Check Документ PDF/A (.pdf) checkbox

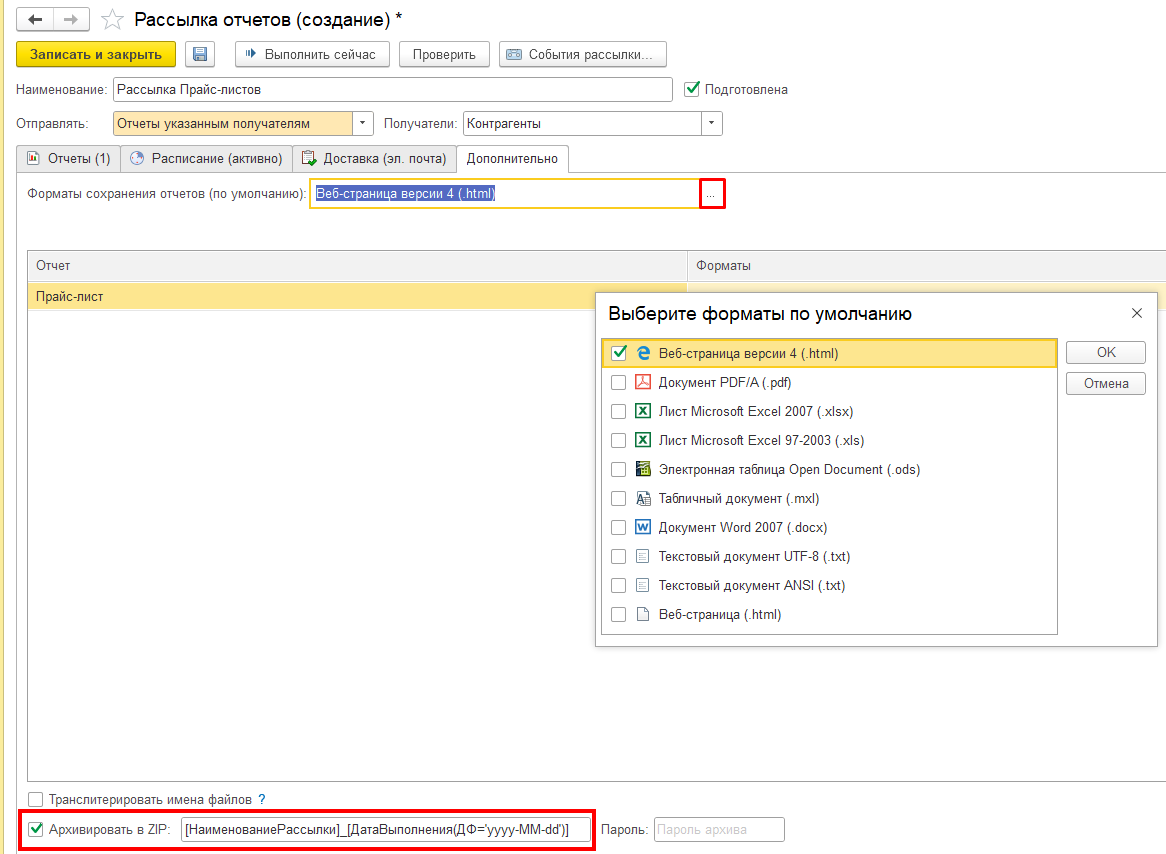(x=619, y=382)
